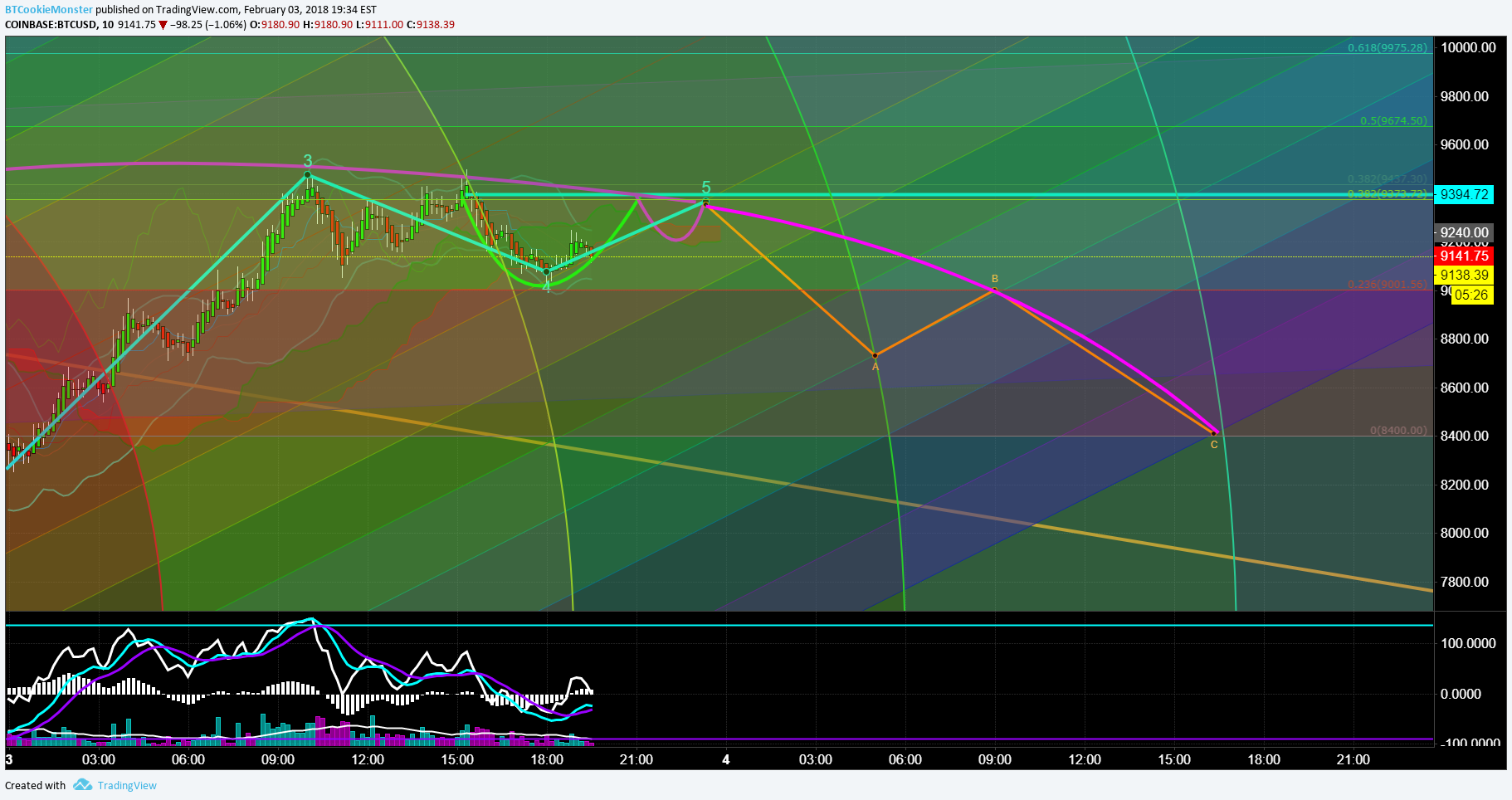
Task: Click the cyan 9394.72 price label
Action: 1464,194
